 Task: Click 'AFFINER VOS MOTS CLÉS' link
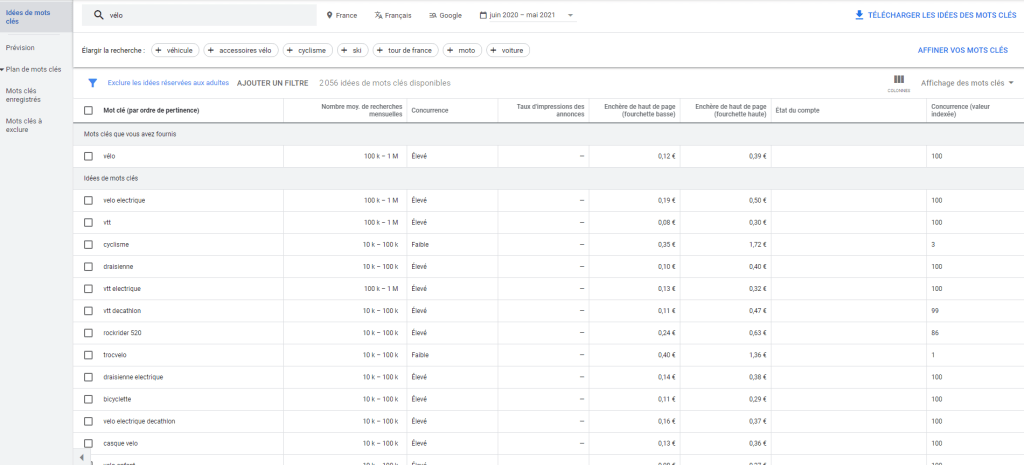(962, 50)
